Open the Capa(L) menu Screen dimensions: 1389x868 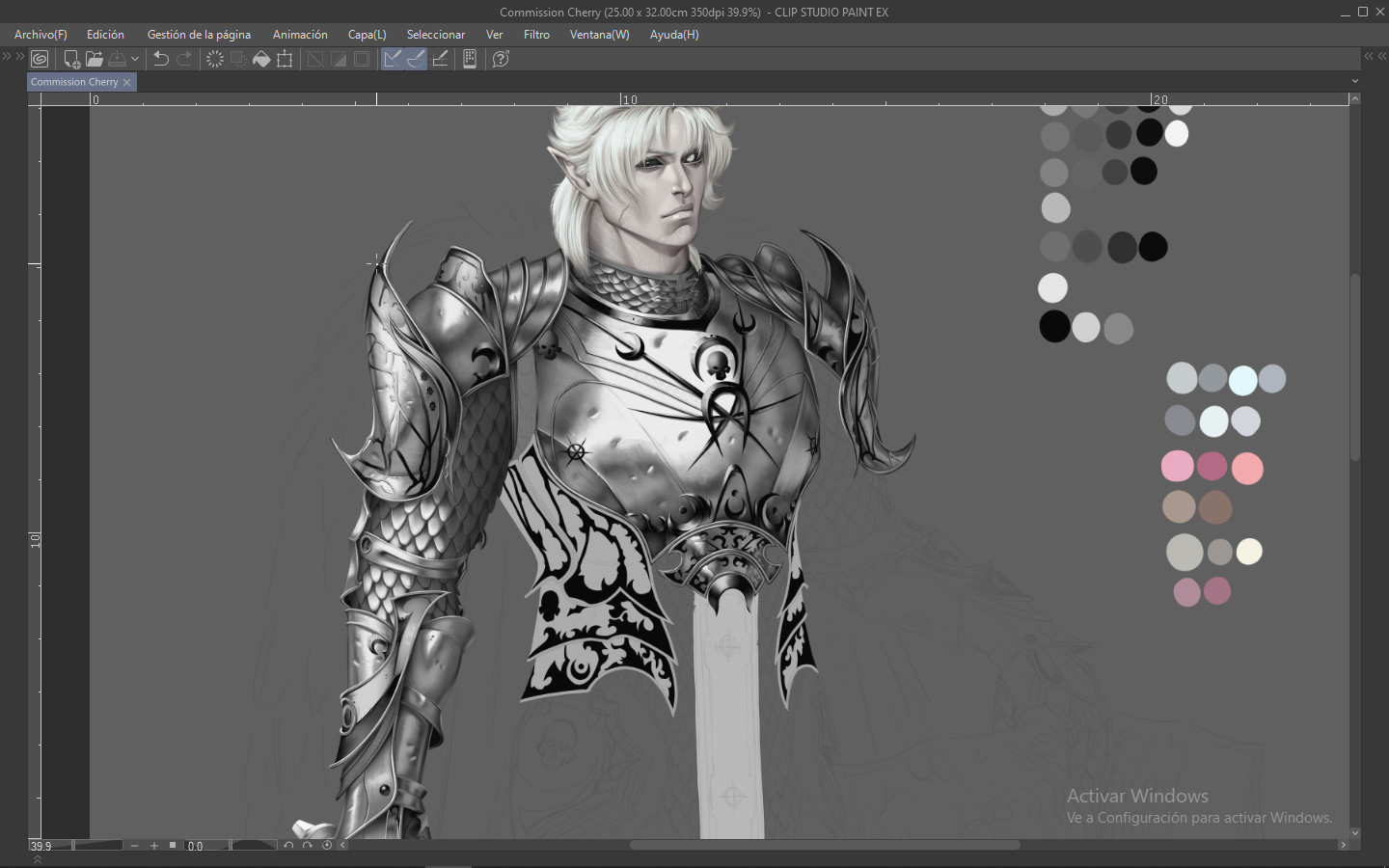click(x=367, y=35)
